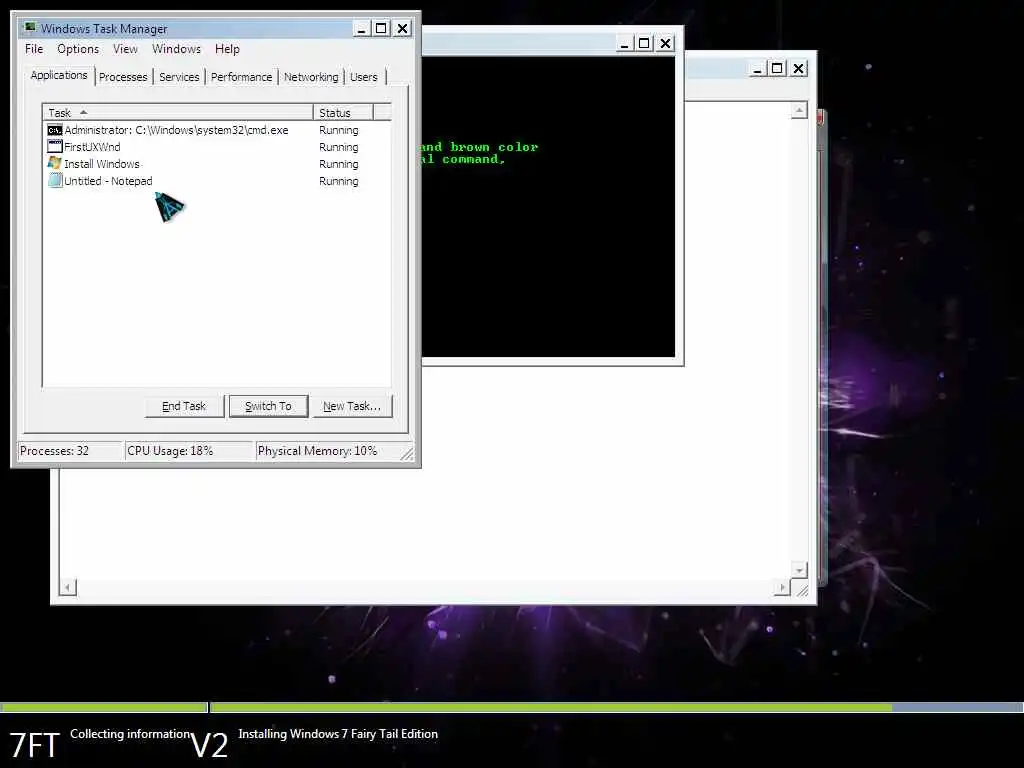
Task: Click the CPU Usage: 18% status entry
Action: (x=189, y=451)
